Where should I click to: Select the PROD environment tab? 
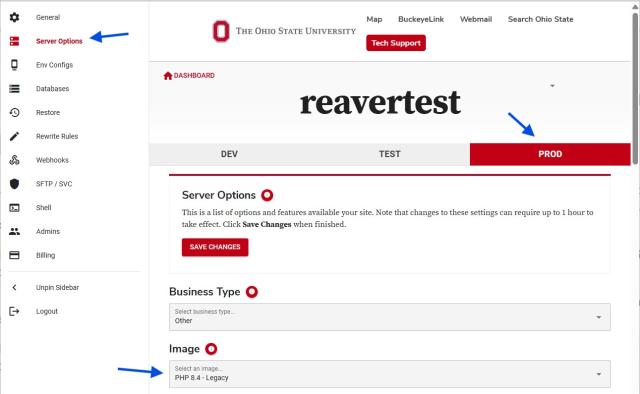(x=550, y=154)
